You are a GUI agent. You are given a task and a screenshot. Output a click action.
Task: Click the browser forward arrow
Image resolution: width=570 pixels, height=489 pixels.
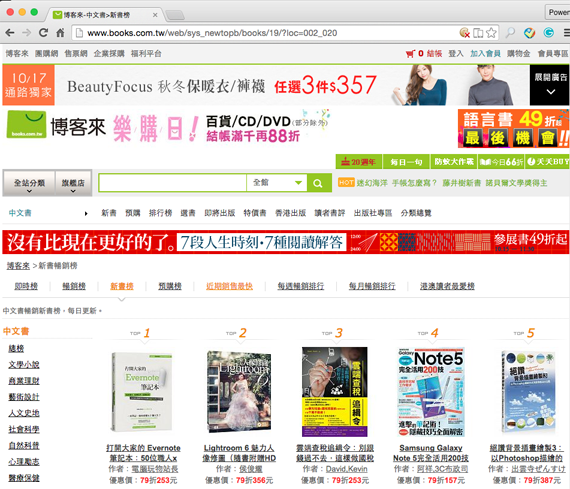click(27, 33)
